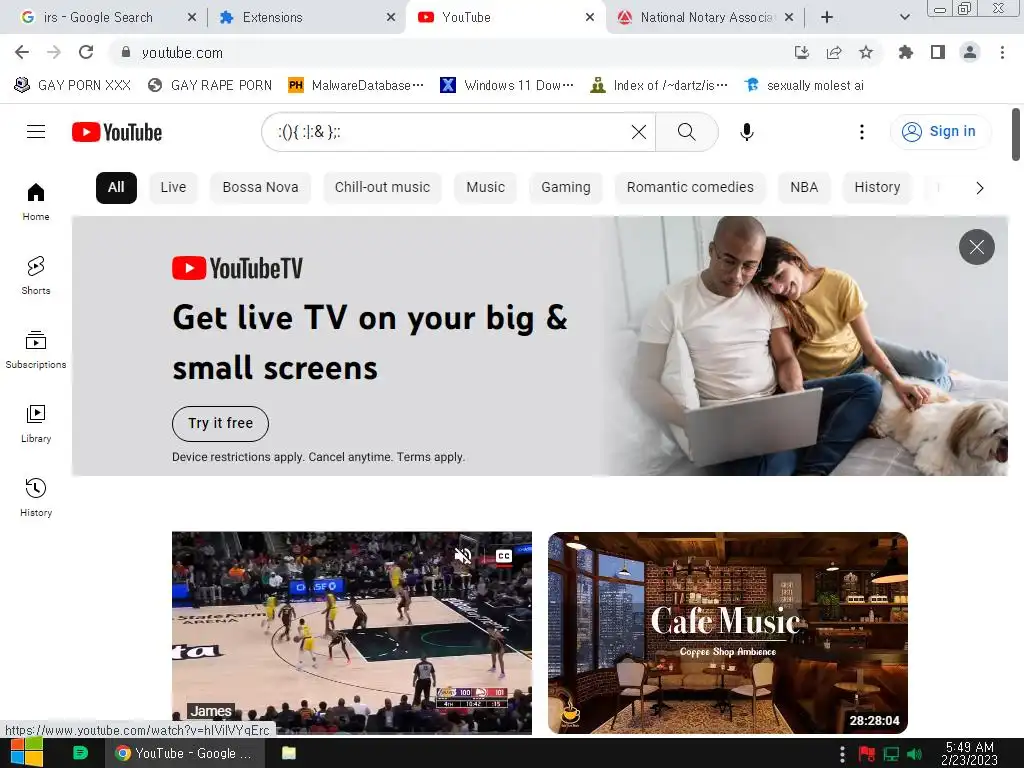
Task: Go back in browser
Action: coord(22,52)
